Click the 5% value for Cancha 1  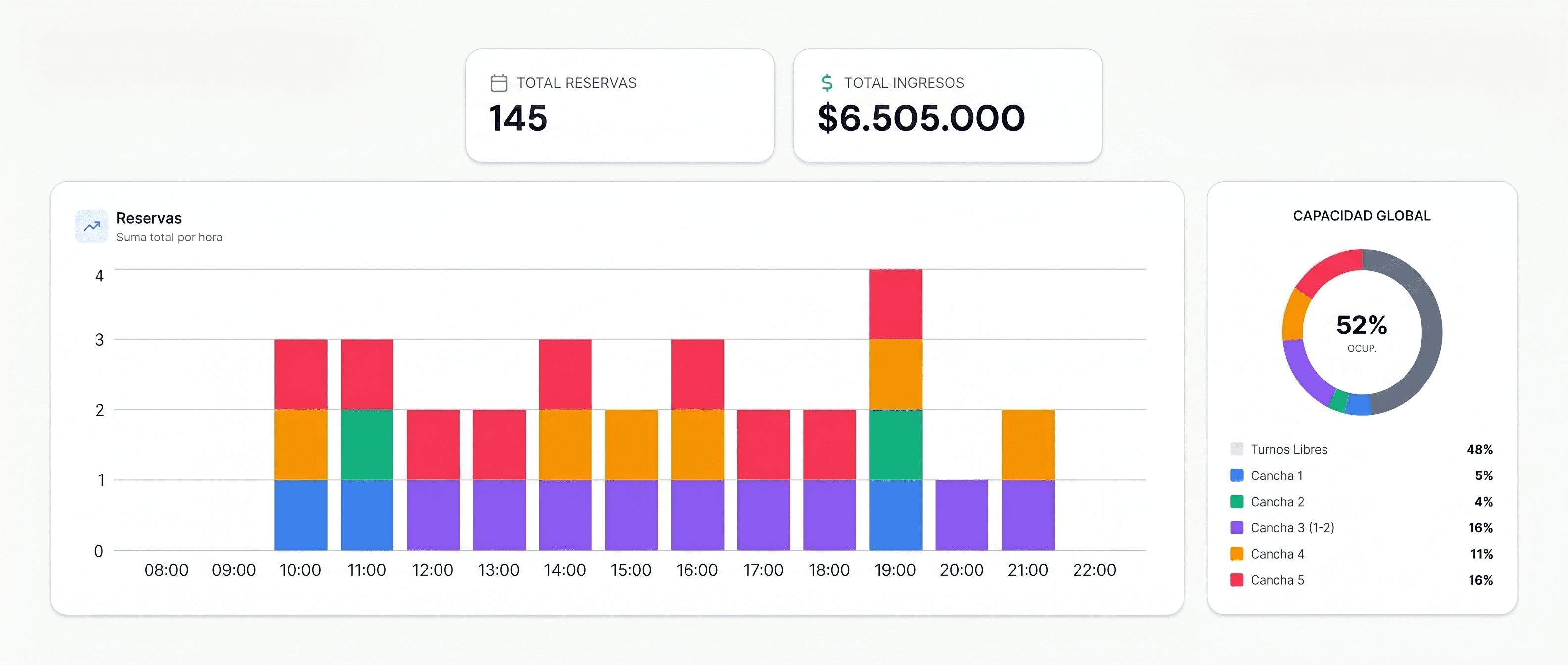1484,476
